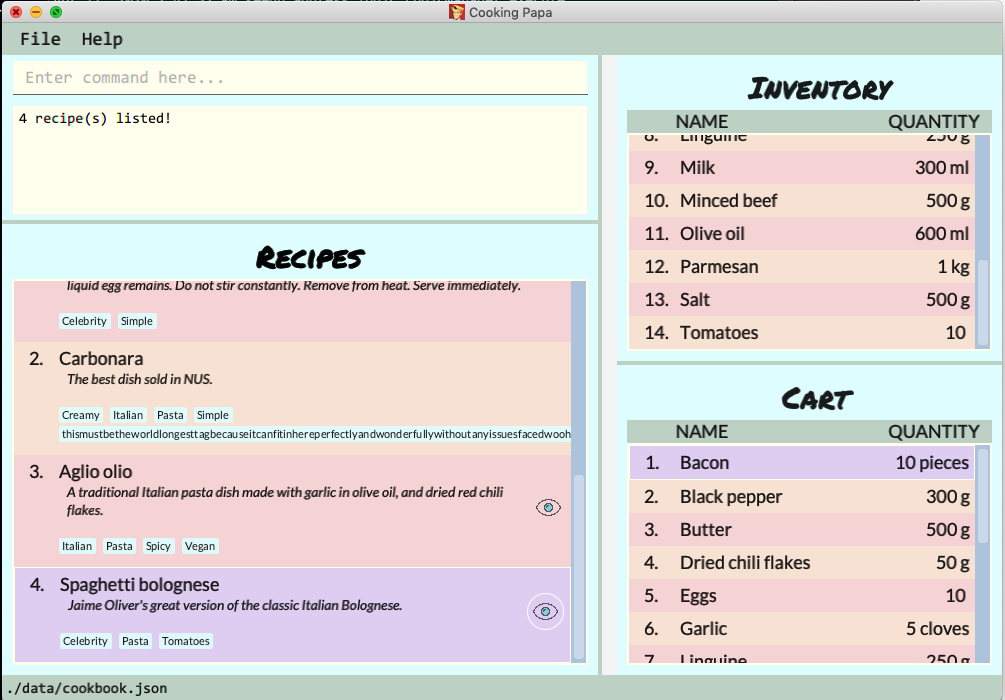Select the Tomatoes inventory row
Screen dimensions: 1005x700
point(801,333)
